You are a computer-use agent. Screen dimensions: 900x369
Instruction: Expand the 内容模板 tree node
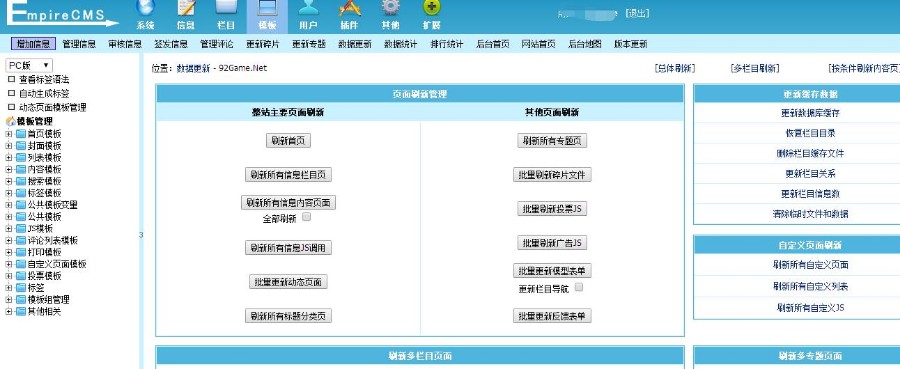[9, 169]
